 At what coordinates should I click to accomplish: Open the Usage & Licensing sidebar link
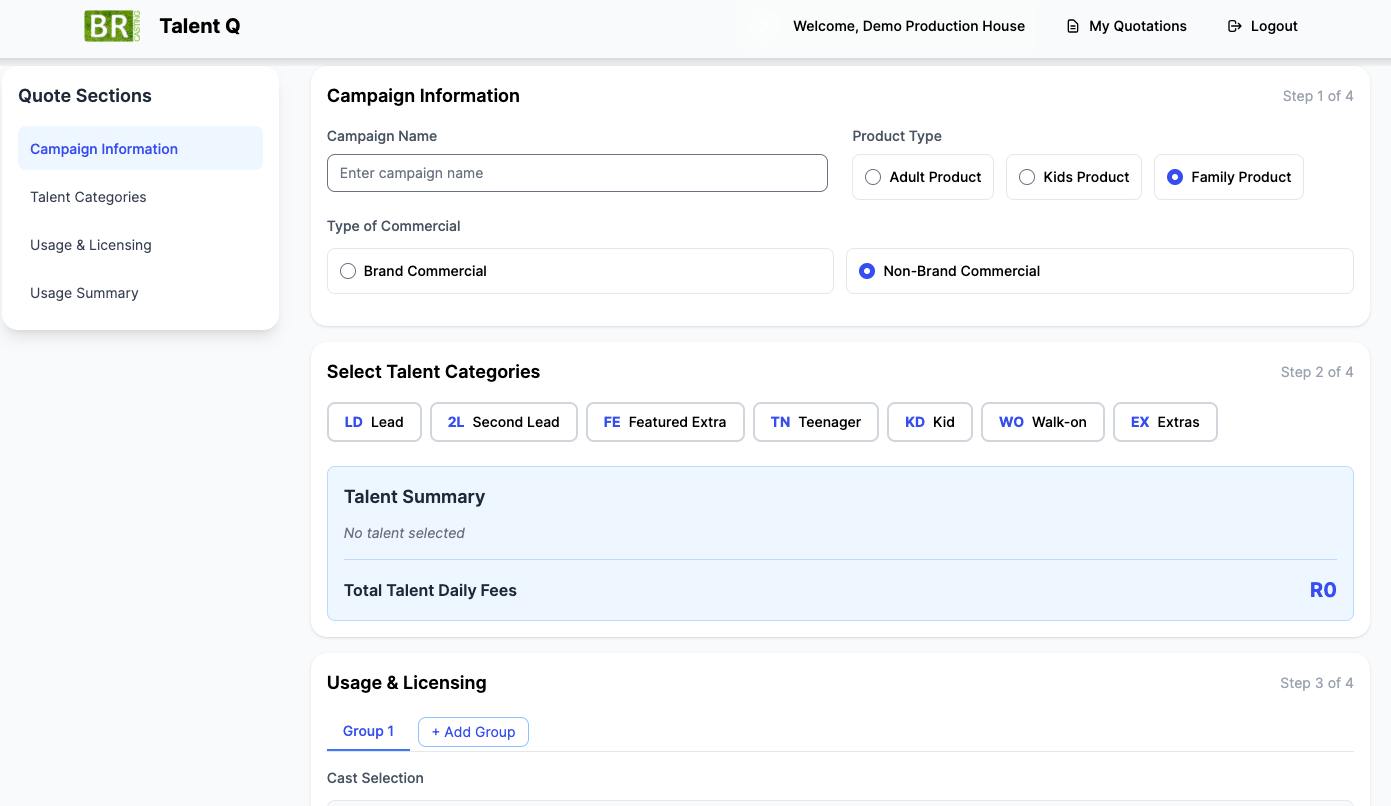[x=91, y=245]
